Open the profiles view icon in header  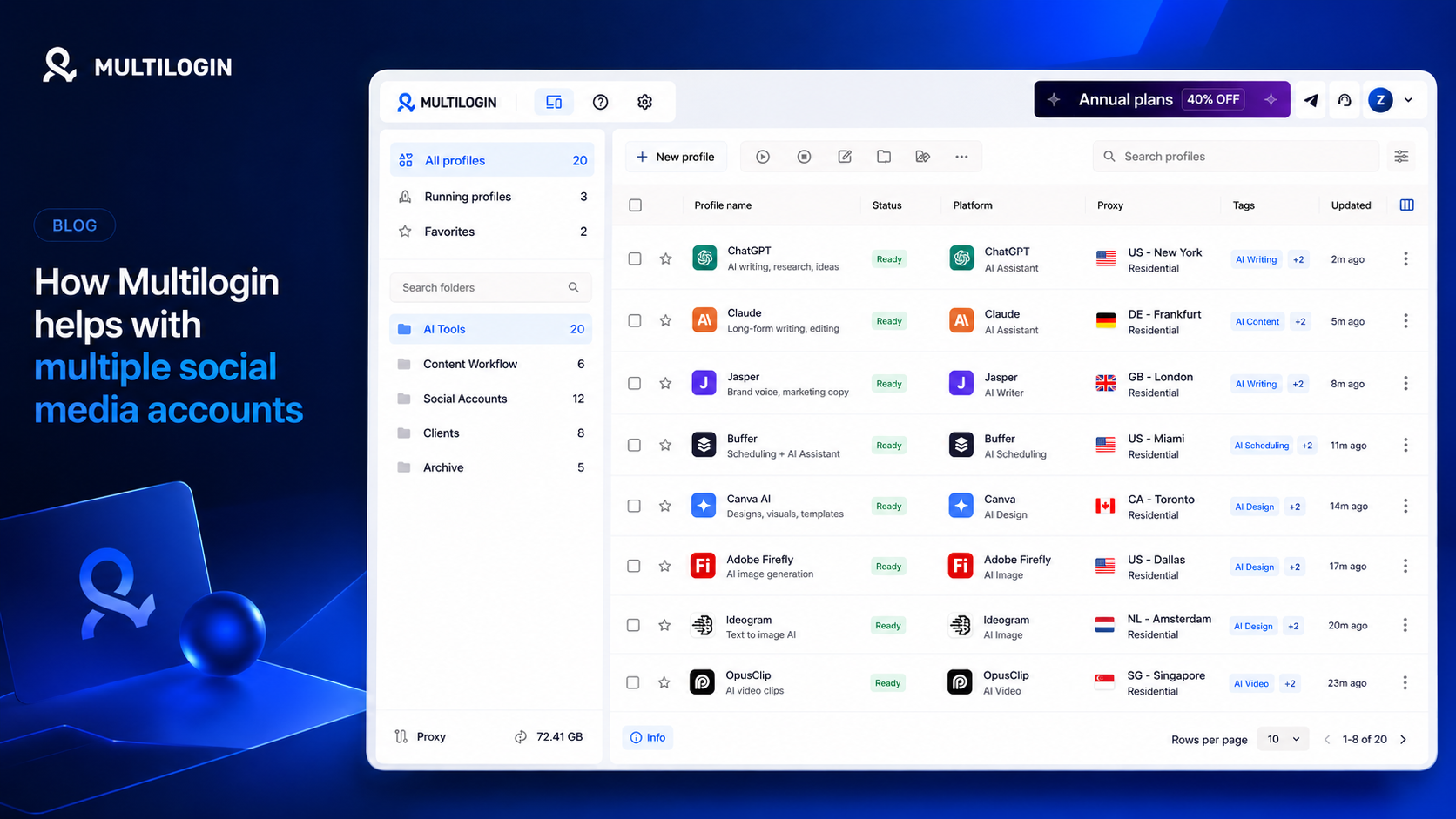[x=554, y=102]
